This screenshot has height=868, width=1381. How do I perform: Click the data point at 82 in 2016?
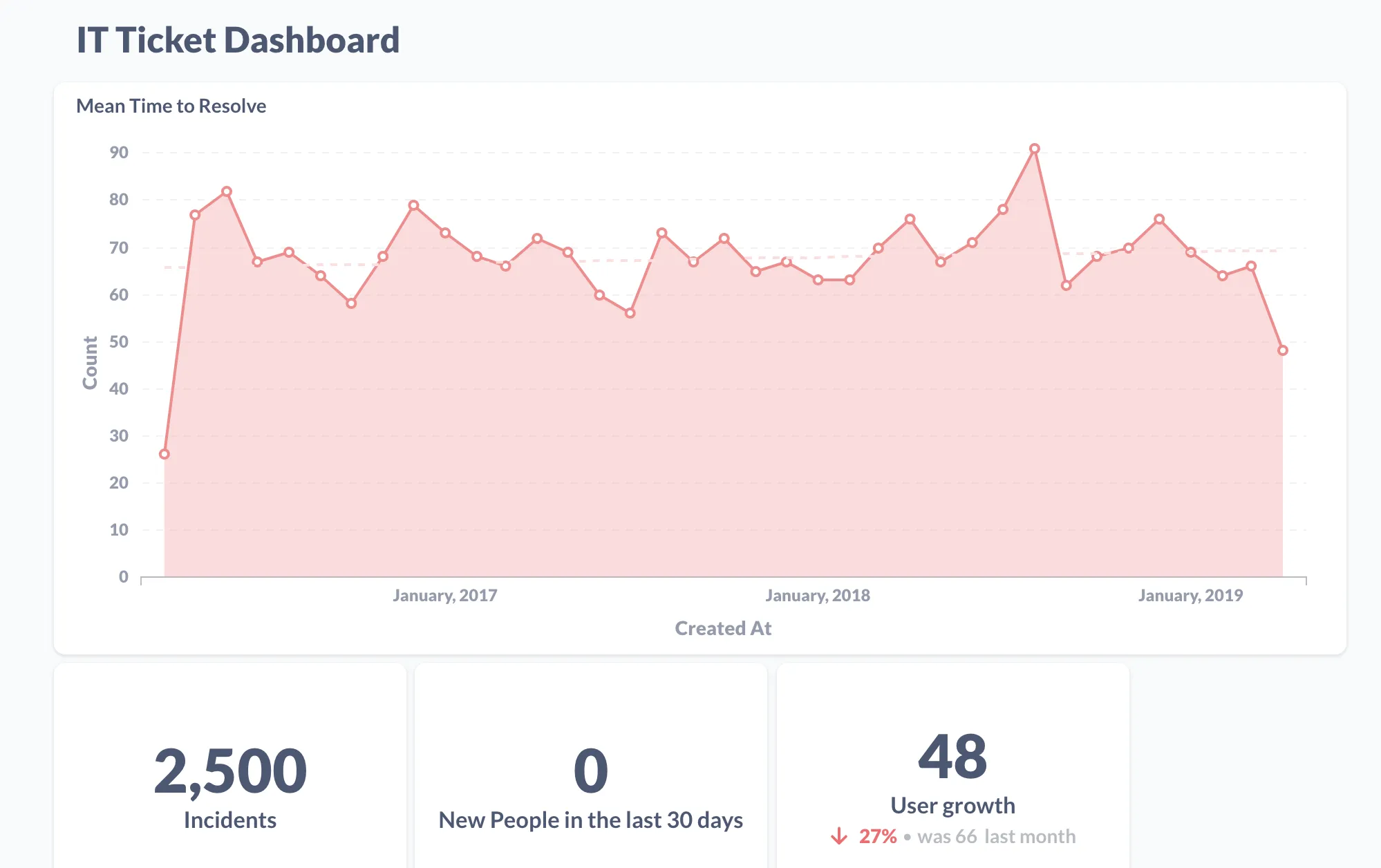click(226, 191)
